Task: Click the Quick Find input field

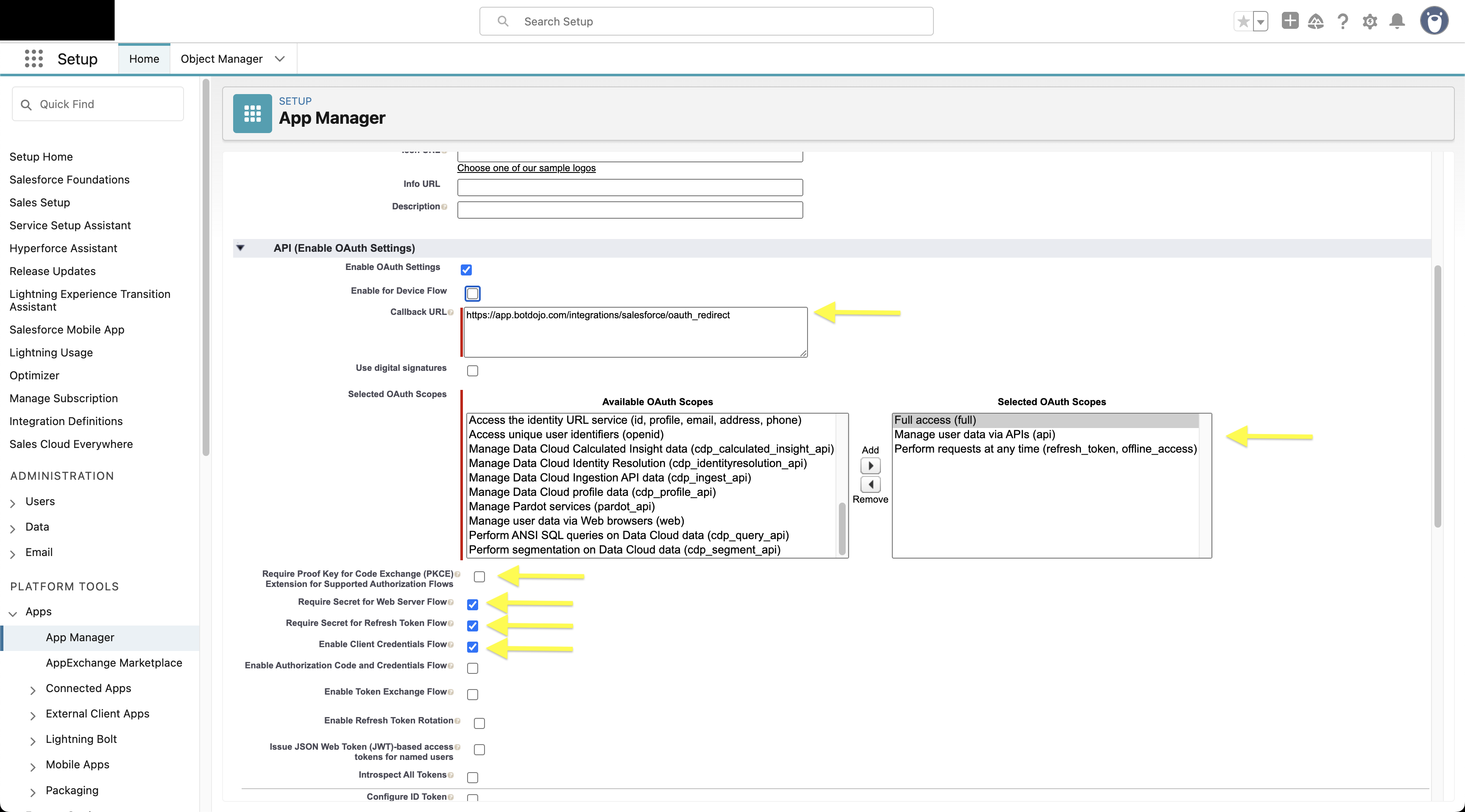Action: click(98, 104)
